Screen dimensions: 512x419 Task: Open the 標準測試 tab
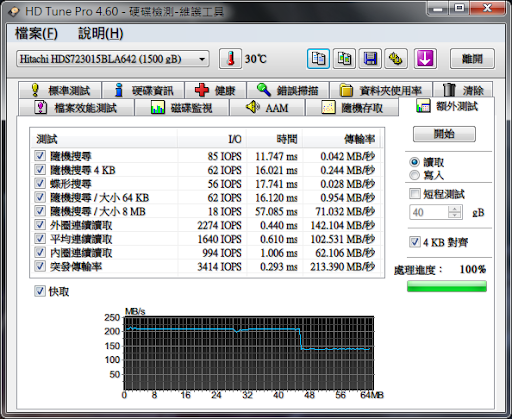pyautogui.click(x=60, y=90)
